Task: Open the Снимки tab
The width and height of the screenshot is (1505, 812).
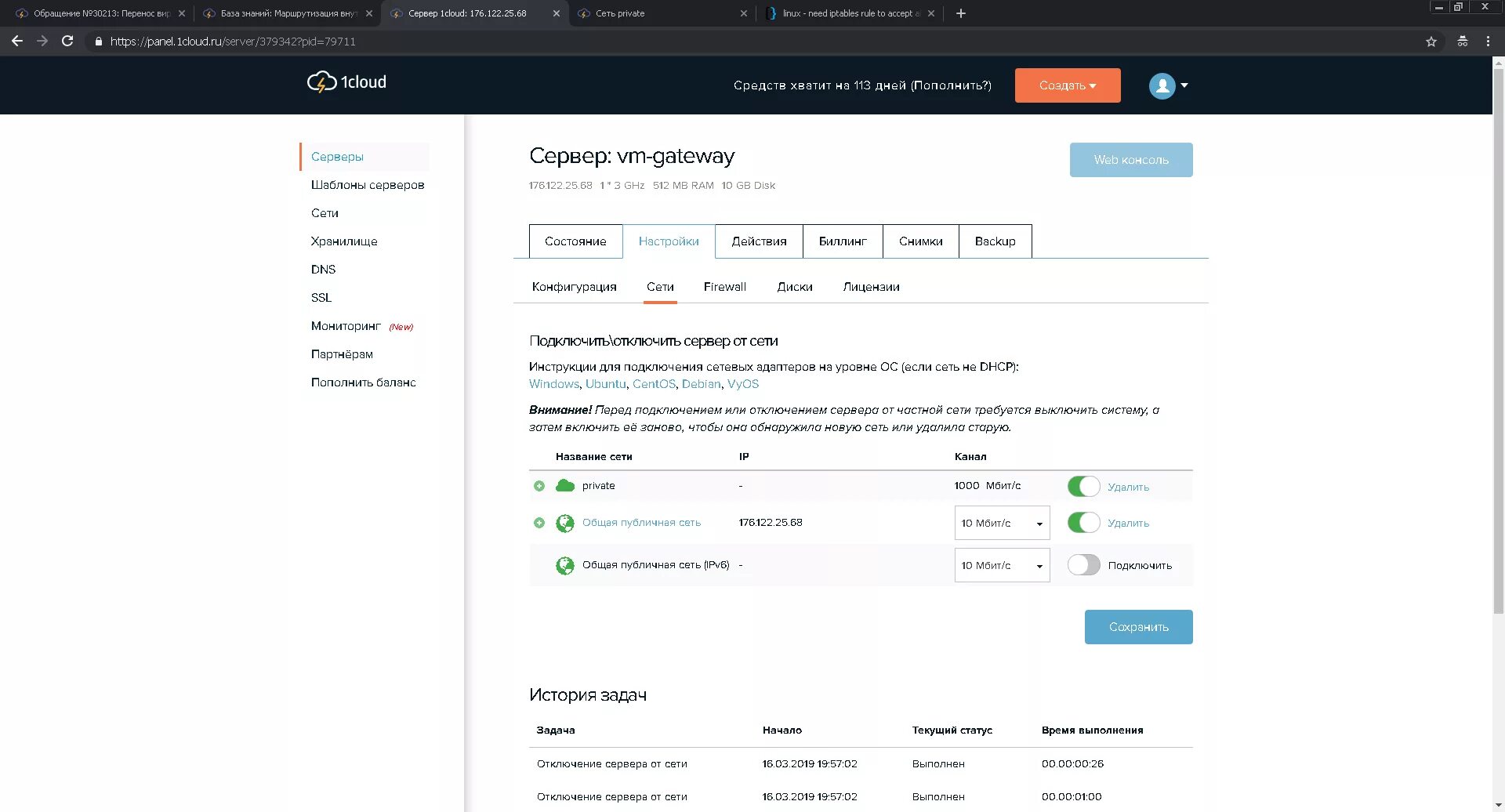Action: 920,241
